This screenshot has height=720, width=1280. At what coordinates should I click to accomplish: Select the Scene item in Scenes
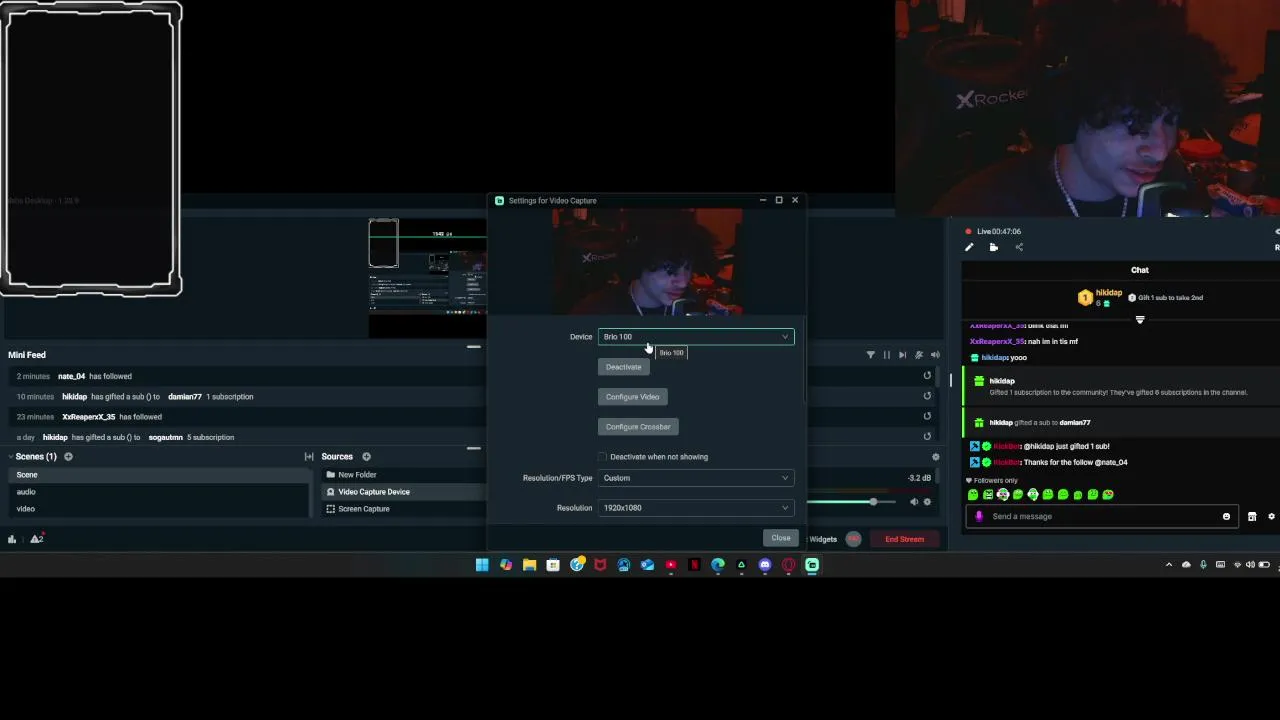click(x=158, y=475)
